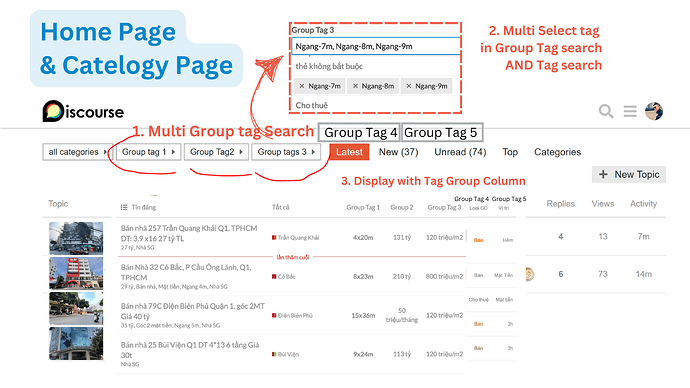Screen dimensions: 690x388
Task: Click the Group 2 column header
Action: 401,207
